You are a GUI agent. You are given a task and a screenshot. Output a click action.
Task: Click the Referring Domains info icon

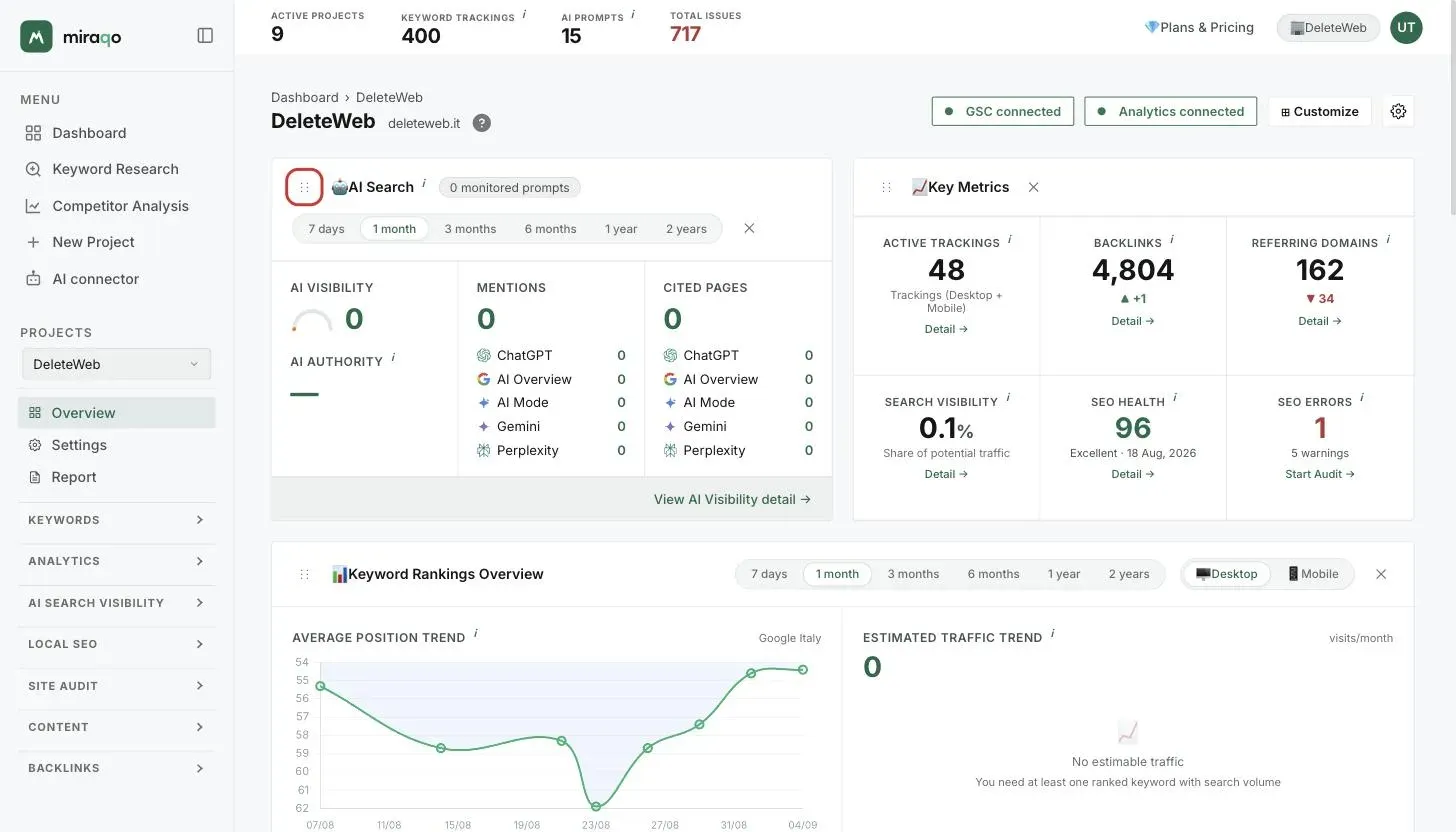(x=1388, y=240)
